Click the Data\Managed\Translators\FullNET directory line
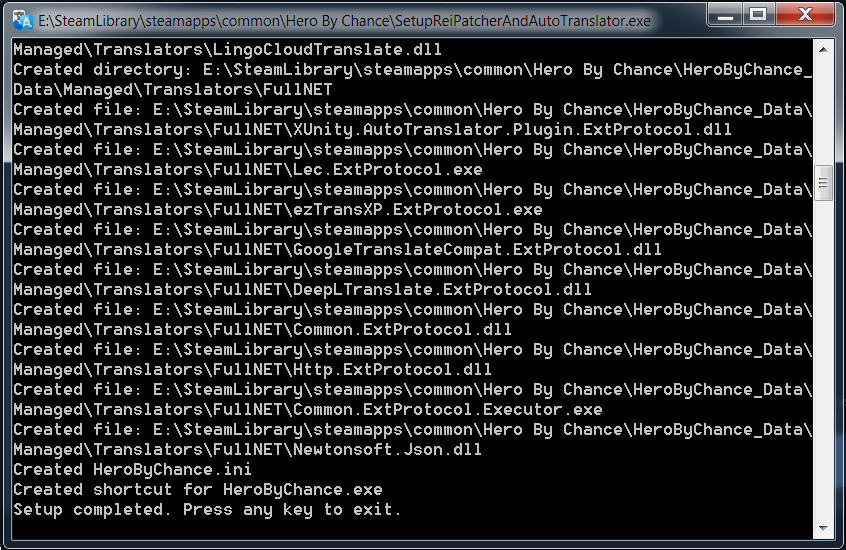This screenshot has height=550, width=846. (x=173, y=90)
